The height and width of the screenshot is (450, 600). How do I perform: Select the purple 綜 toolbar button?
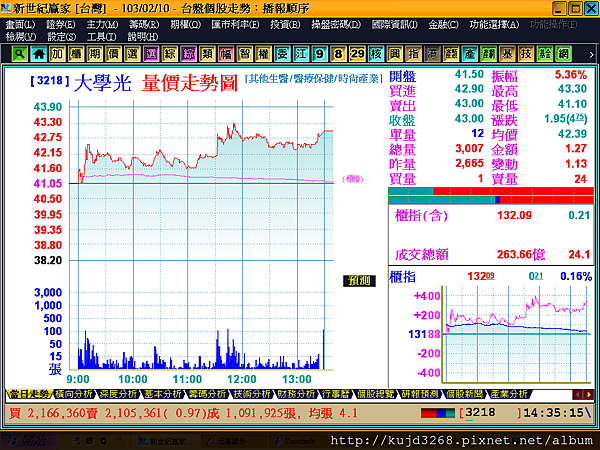(x=188, y=54)
